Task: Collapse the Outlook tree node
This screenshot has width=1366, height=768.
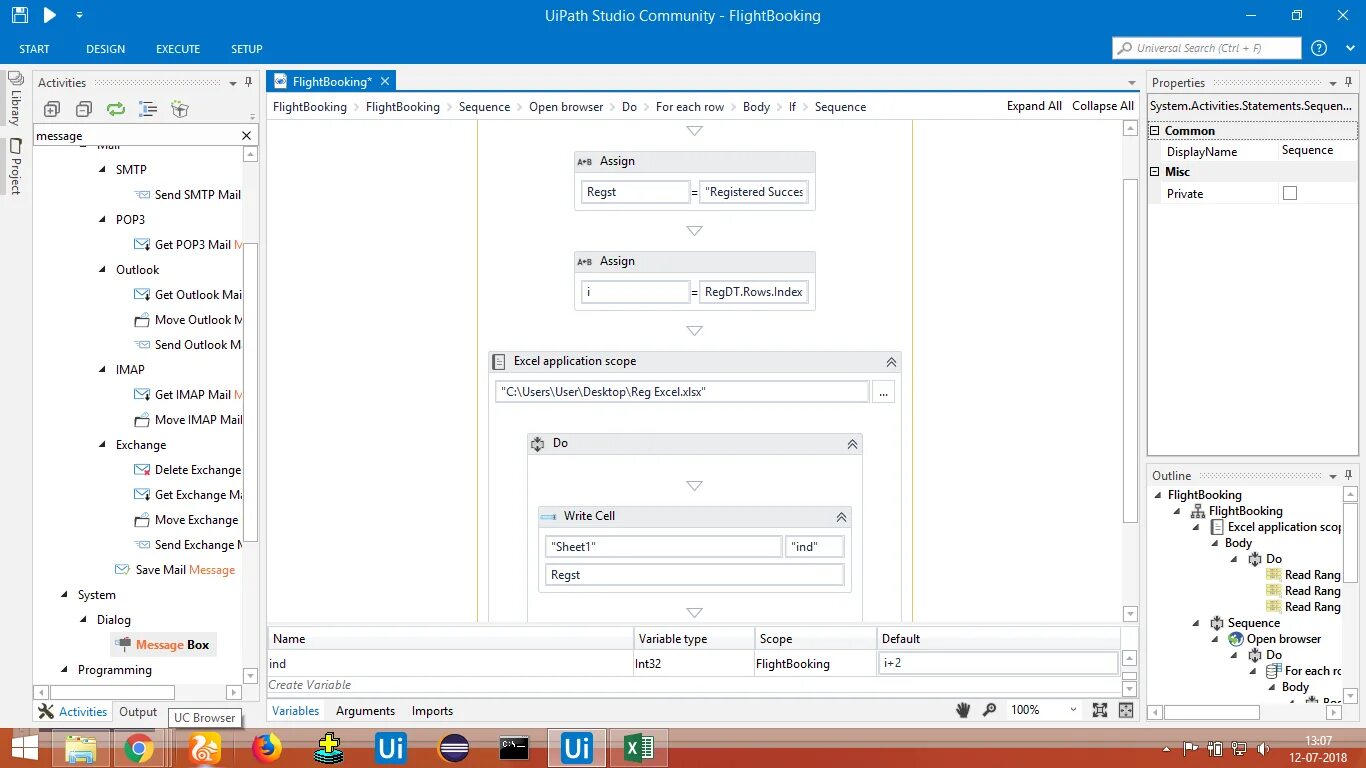Action: pos(102,269)
